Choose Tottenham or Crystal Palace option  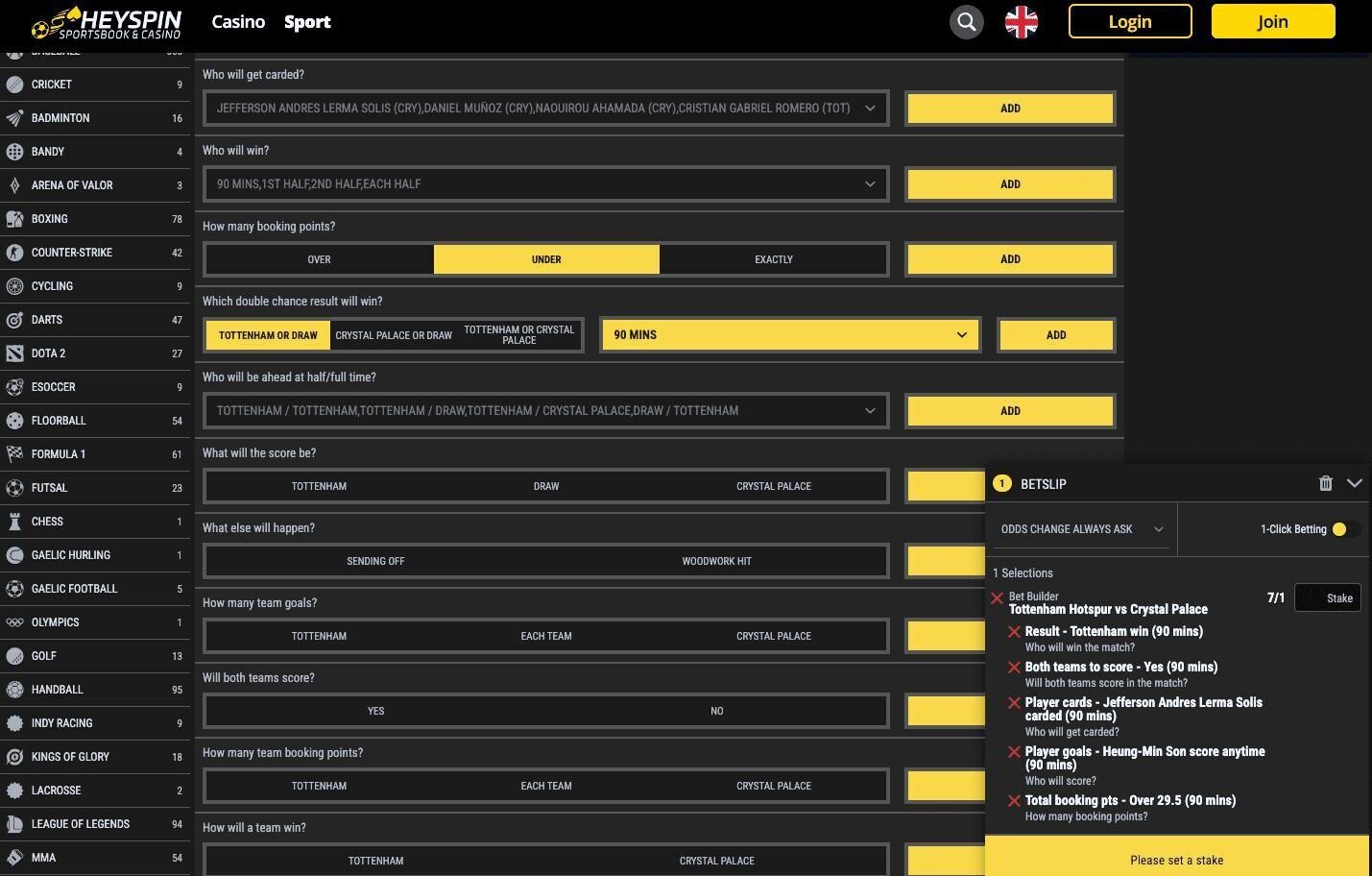[518, 335]
